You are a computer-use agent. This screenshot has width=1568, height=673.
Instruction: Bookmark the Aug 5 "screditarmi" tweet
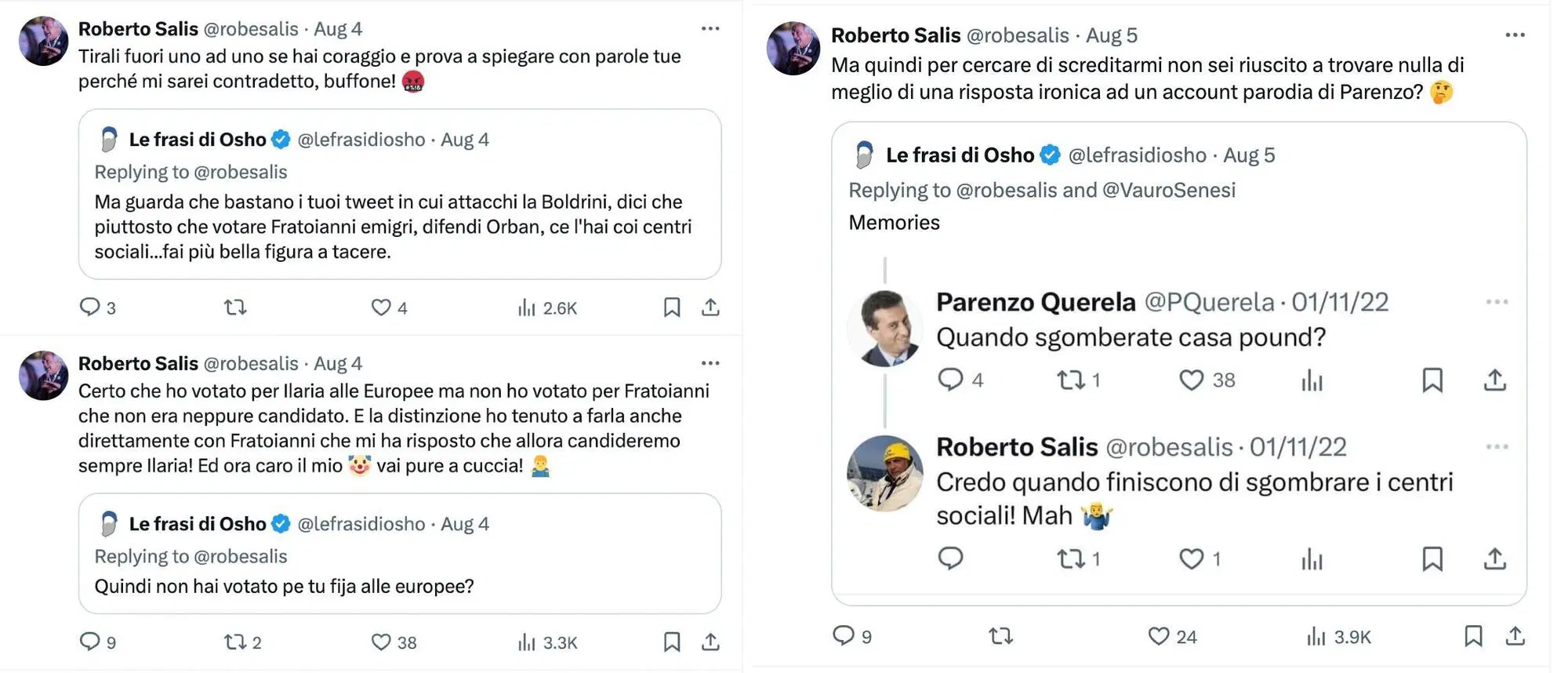click(1474, 636)
